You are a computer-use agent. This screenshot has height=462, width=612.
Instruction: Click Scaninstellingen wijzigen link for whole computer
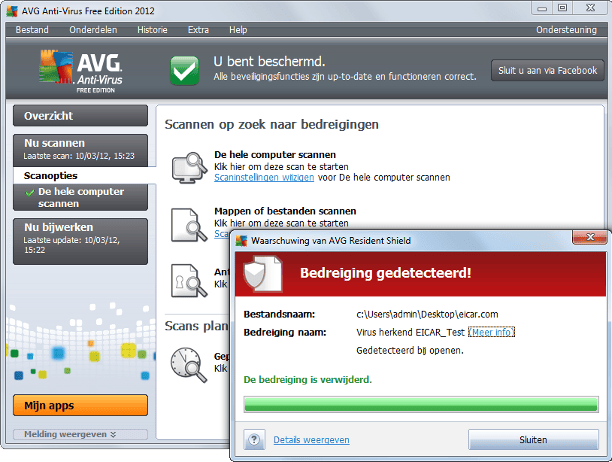(264, 178)
